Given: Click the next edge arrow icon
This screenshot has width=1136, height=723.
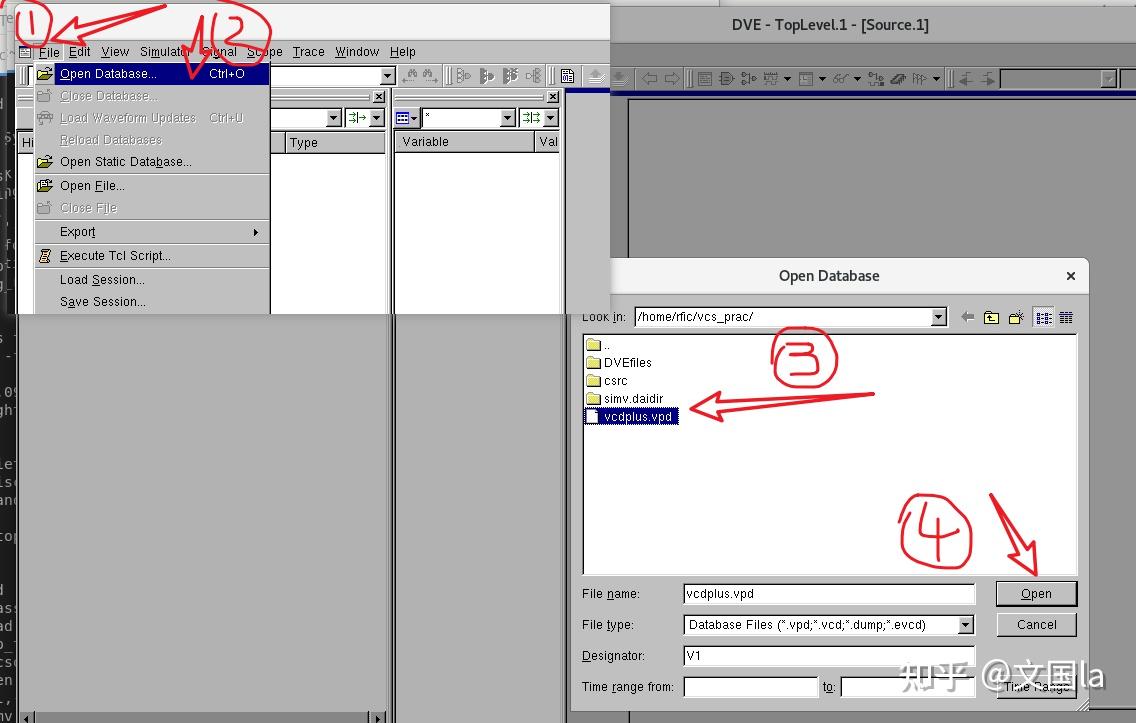Looking at the screenshot, I should point(988,78).
